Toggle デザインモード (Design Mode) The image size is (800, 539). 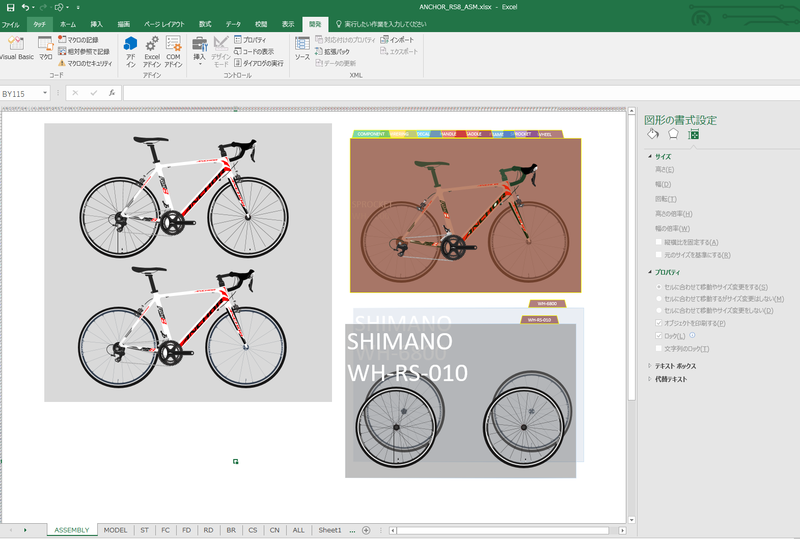[x=221, y=52]
